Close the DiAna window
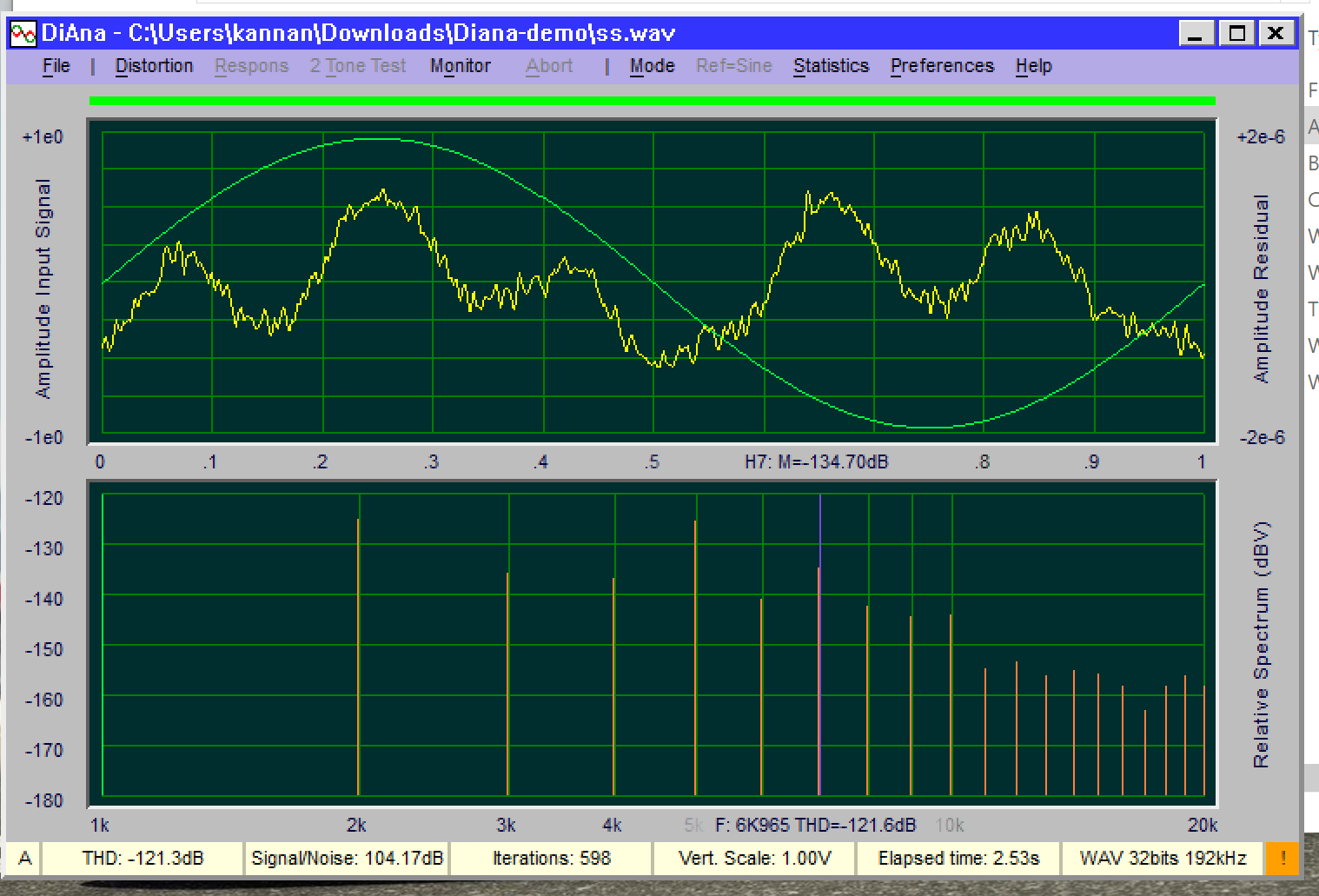The height and width of the screenshot is (896, 1319). [1276, 34]
